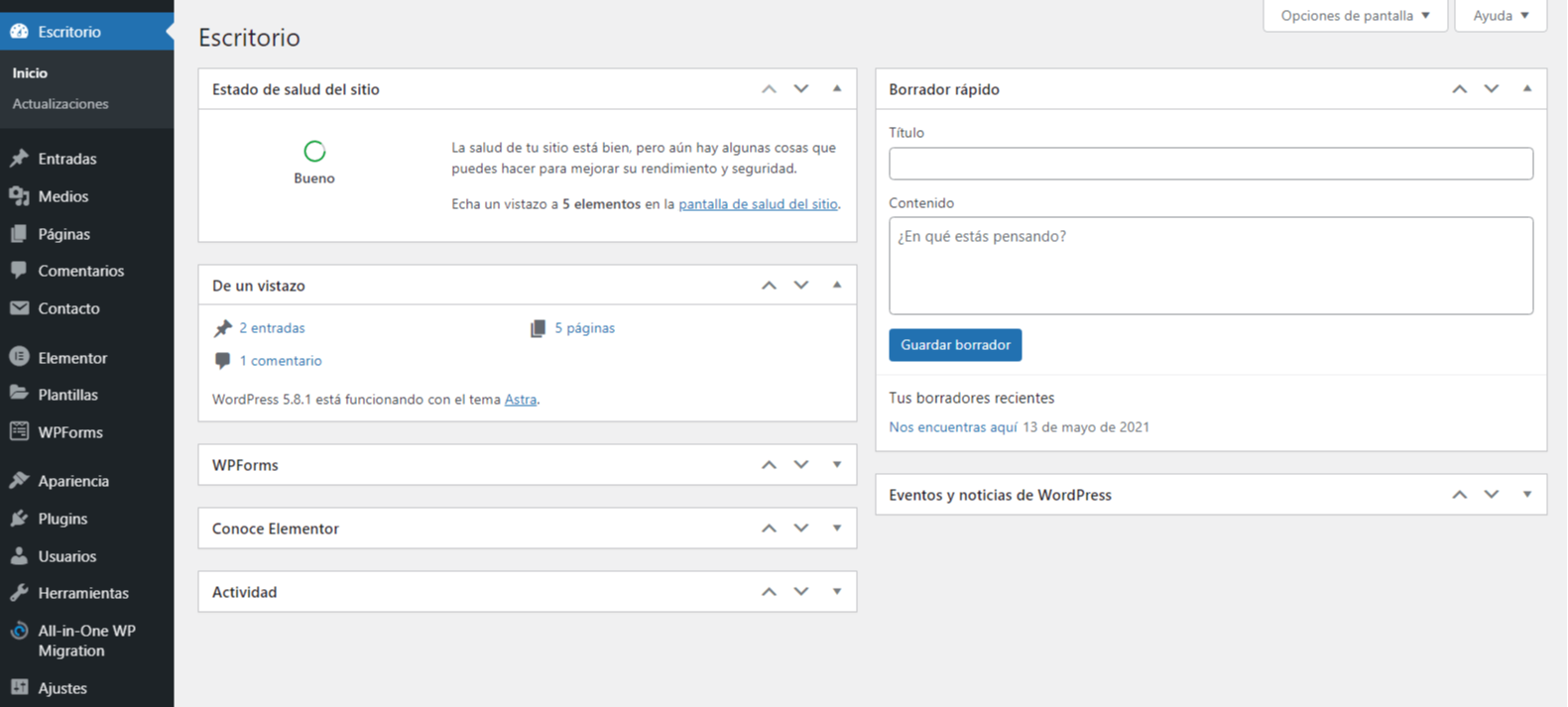Select the All-in-One WP Migration icon
Viewport: 1568px width, 707px height.
tap(19, 632)
